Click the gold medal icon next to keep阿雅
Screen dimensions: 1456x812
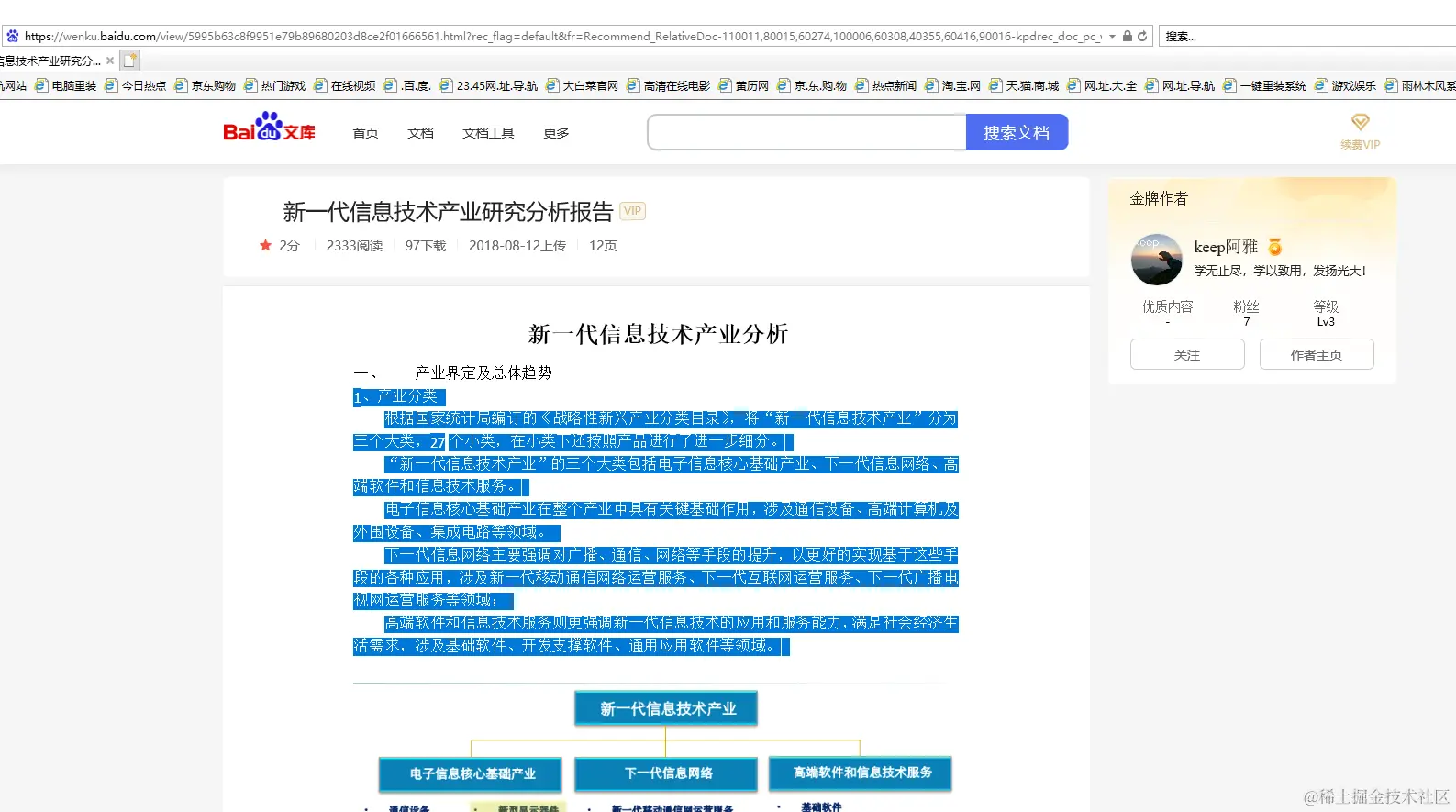click(1274, 247)
